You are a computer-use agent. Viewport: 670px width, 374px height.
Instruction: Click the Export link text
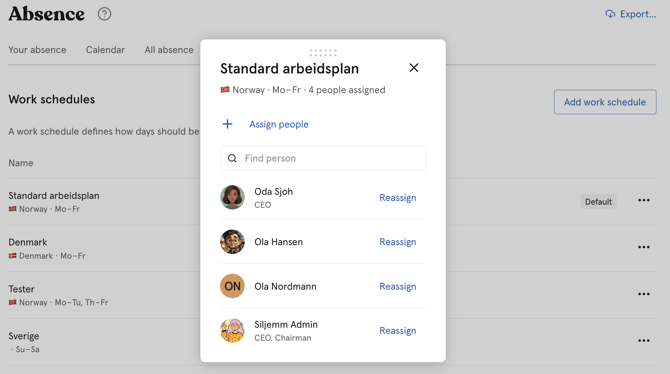click(638, 14)
